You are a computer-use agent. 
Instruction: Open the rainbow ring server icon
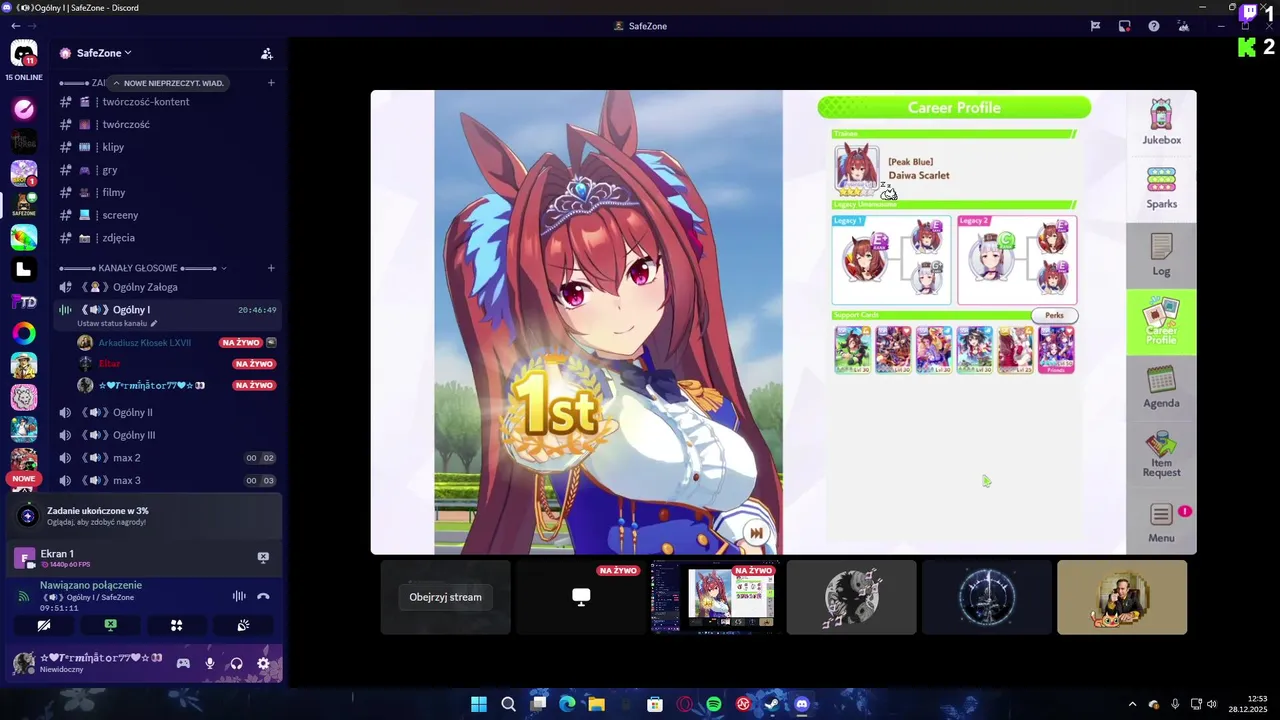click(x=24, y=333)
